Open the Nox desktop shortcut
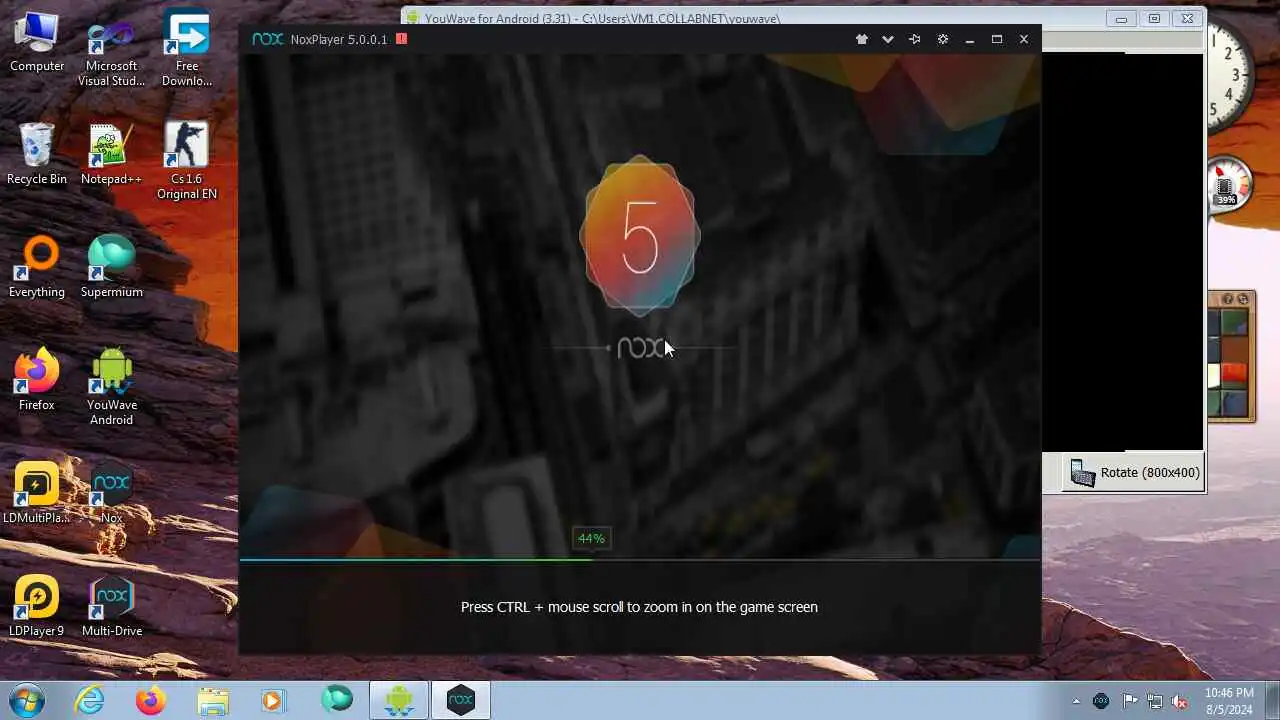1280x720 pixels. [112, 493]
